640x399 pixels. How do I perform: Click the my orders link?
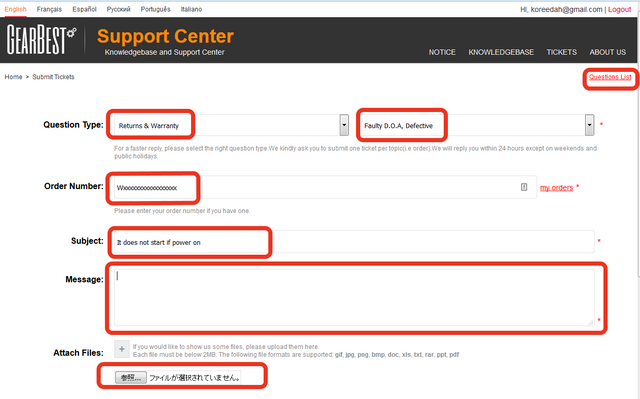pyautogui.click(x=556, y=188)
